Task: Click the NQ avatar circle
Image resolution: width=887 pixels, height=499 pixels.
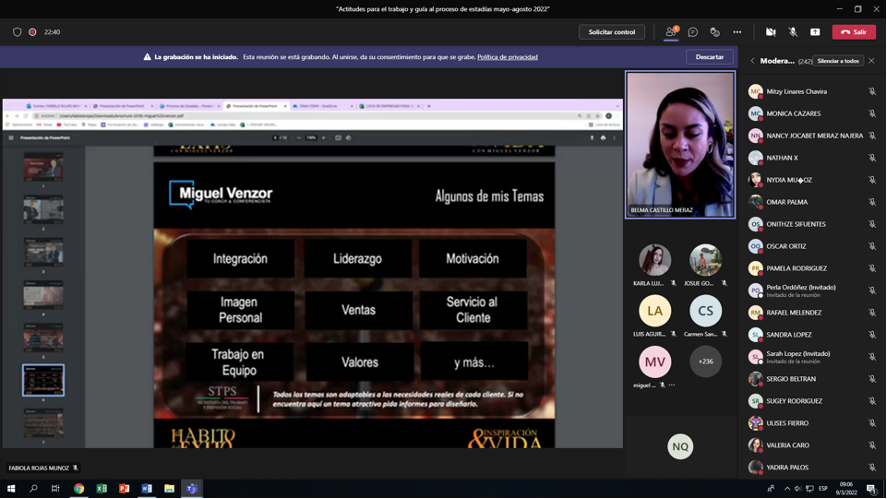Action: pyautogui.click(x=680, y=446)
